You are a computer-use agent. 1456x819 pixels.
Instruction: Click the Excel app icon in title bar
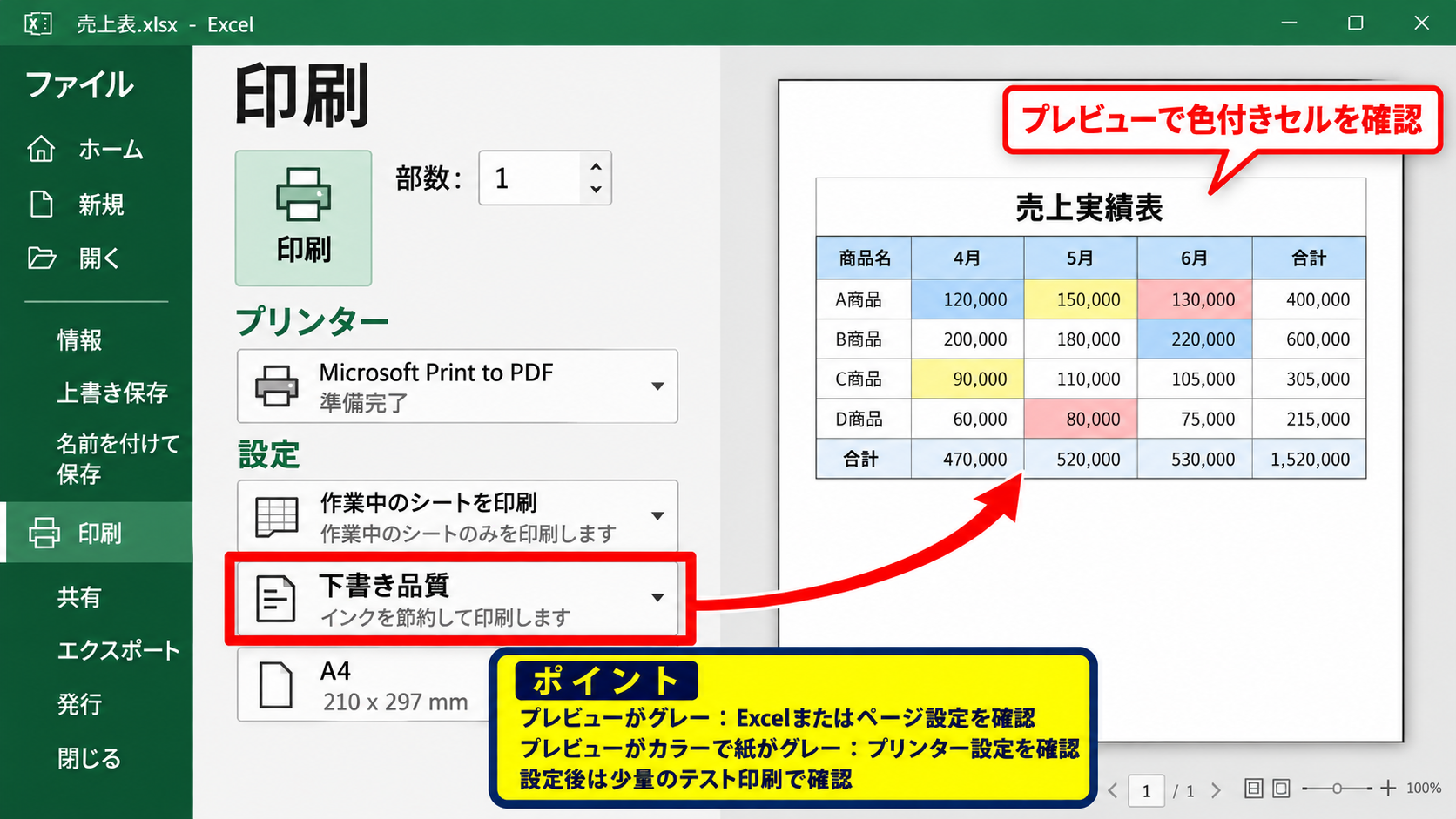coord(37,23)
